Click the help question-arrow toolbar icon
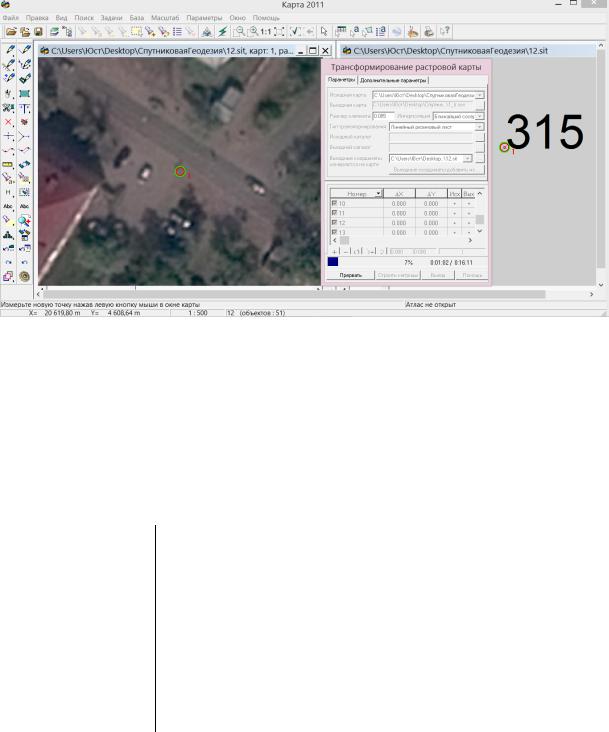This screenshot has height=732, width=609. (x=445, y=32)
